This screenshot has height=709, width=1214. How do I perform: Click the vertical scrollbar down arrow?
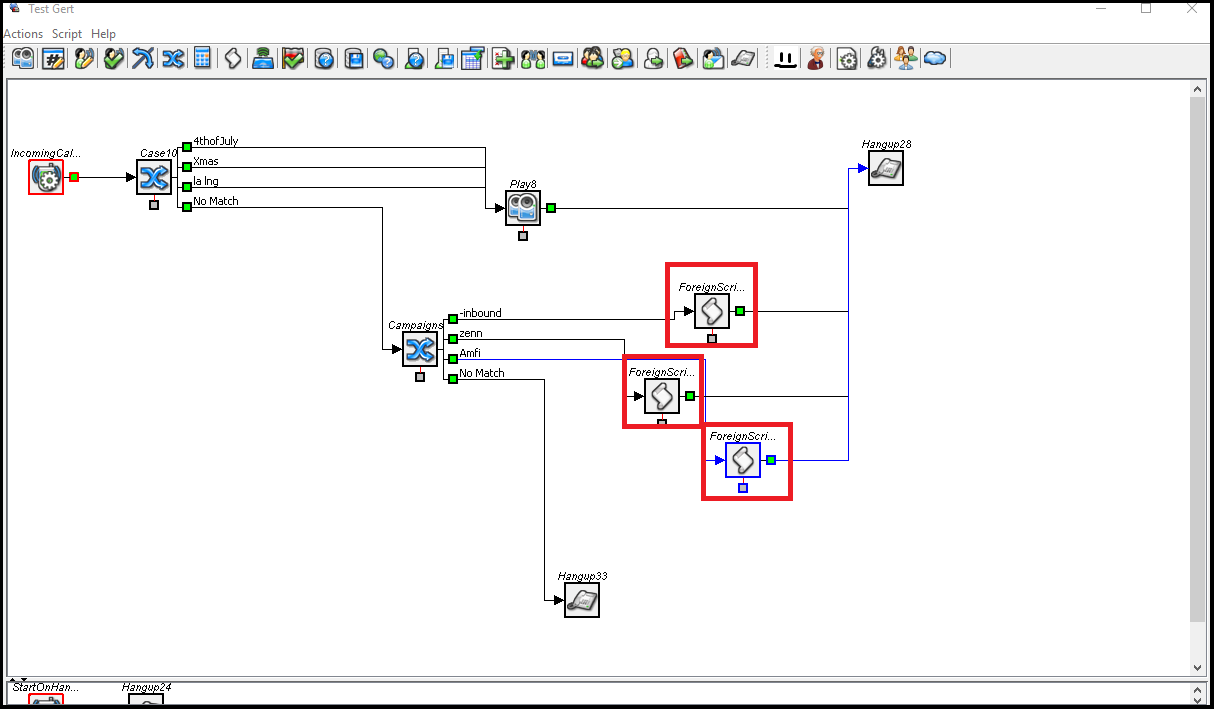point(1198,667)
